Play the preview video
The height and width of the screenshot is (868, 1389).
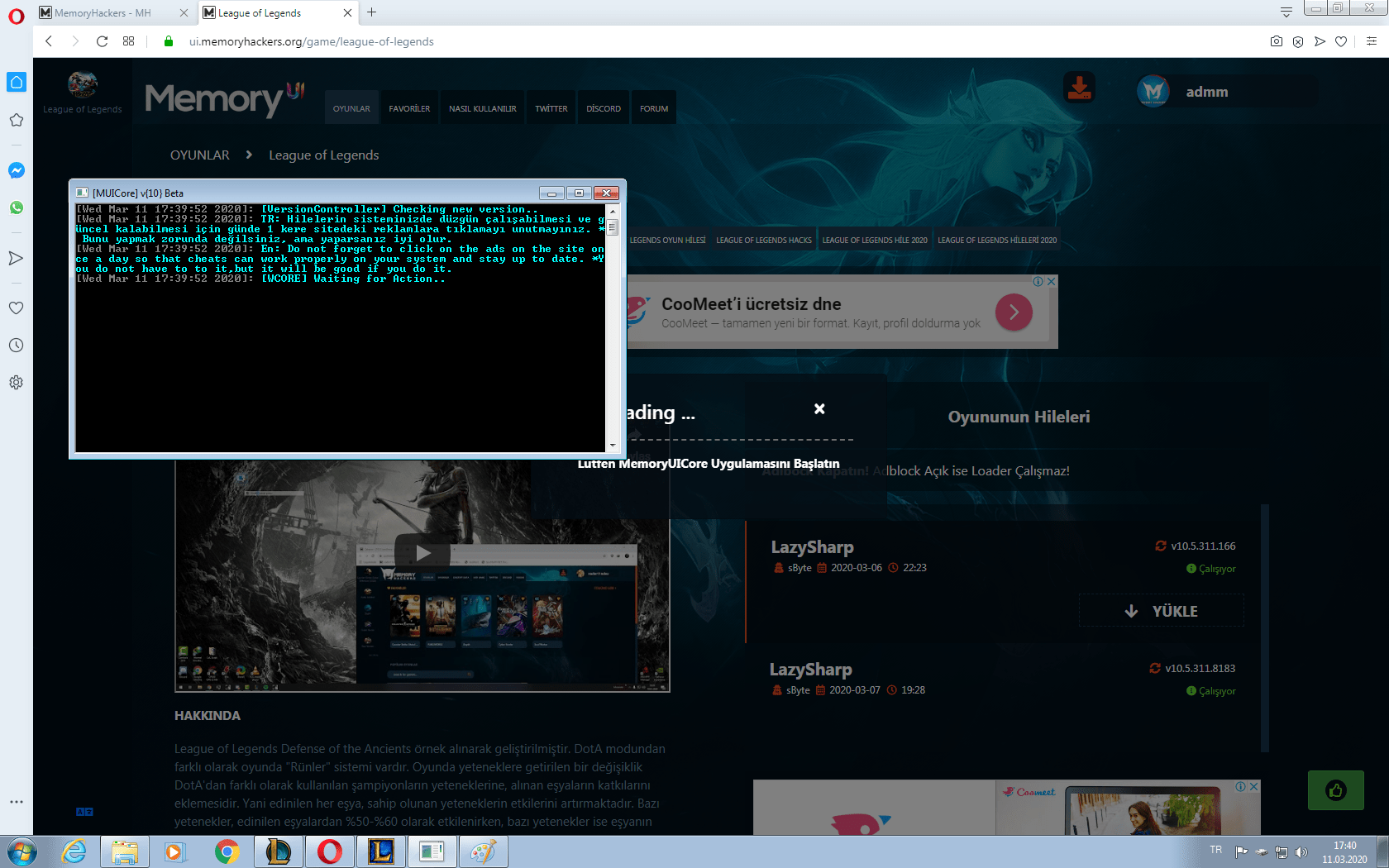point(422,553)
